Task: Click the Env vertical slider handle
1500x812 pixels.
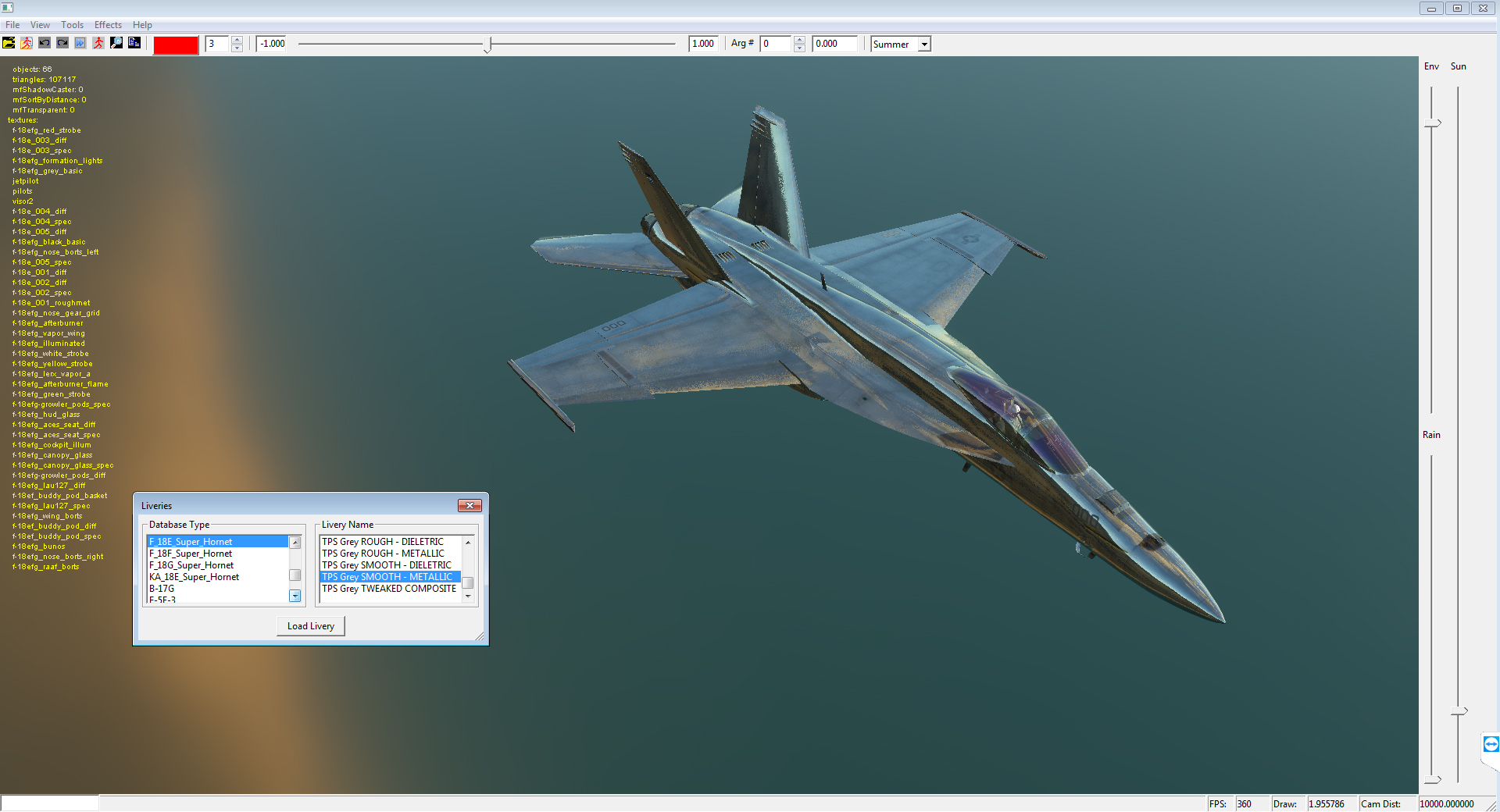Action: click(1433, 123)
